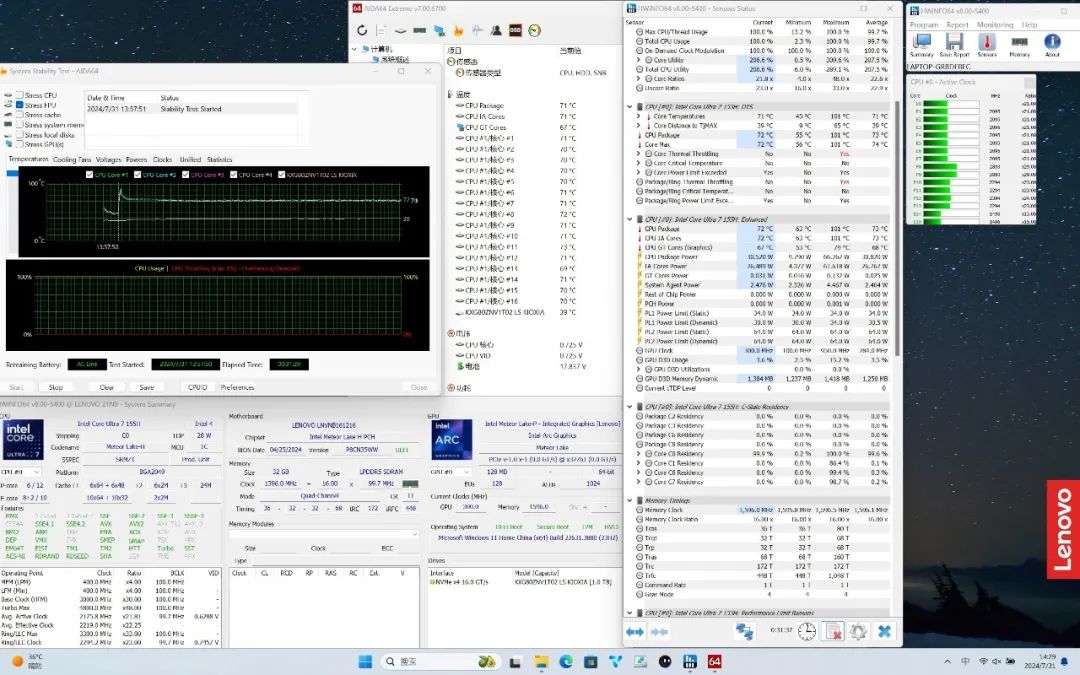The width and height of the screenshot is (1080, 675).
Task: Reset sensor values with clock icon
Action: click(806, 631)
